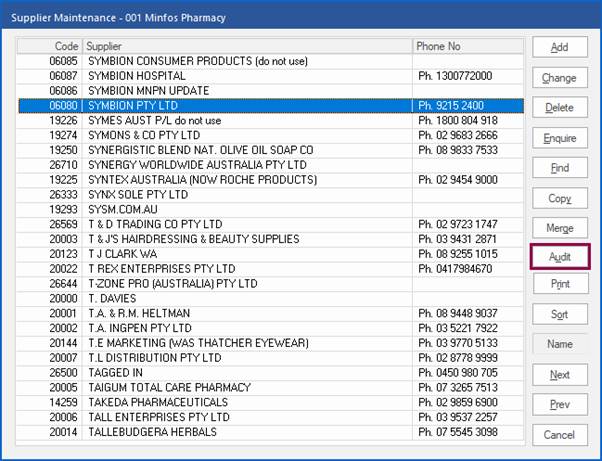This screenshot has width=602, height=461.
Task: Cancel the Supplier Maintenance window
Action: point(560,435)
